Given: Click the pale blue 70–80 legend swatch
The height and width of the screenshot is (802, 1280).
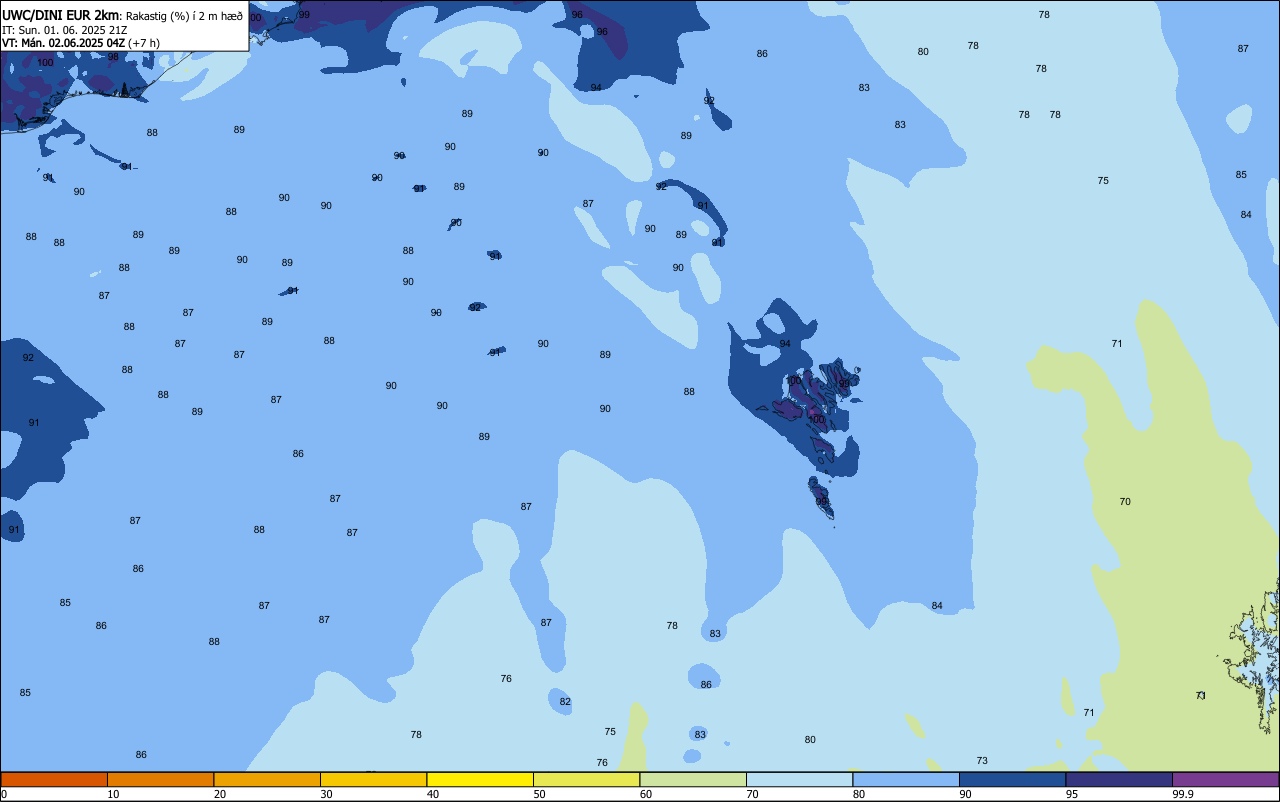Looking at the screenshot, I should point(799,779).
